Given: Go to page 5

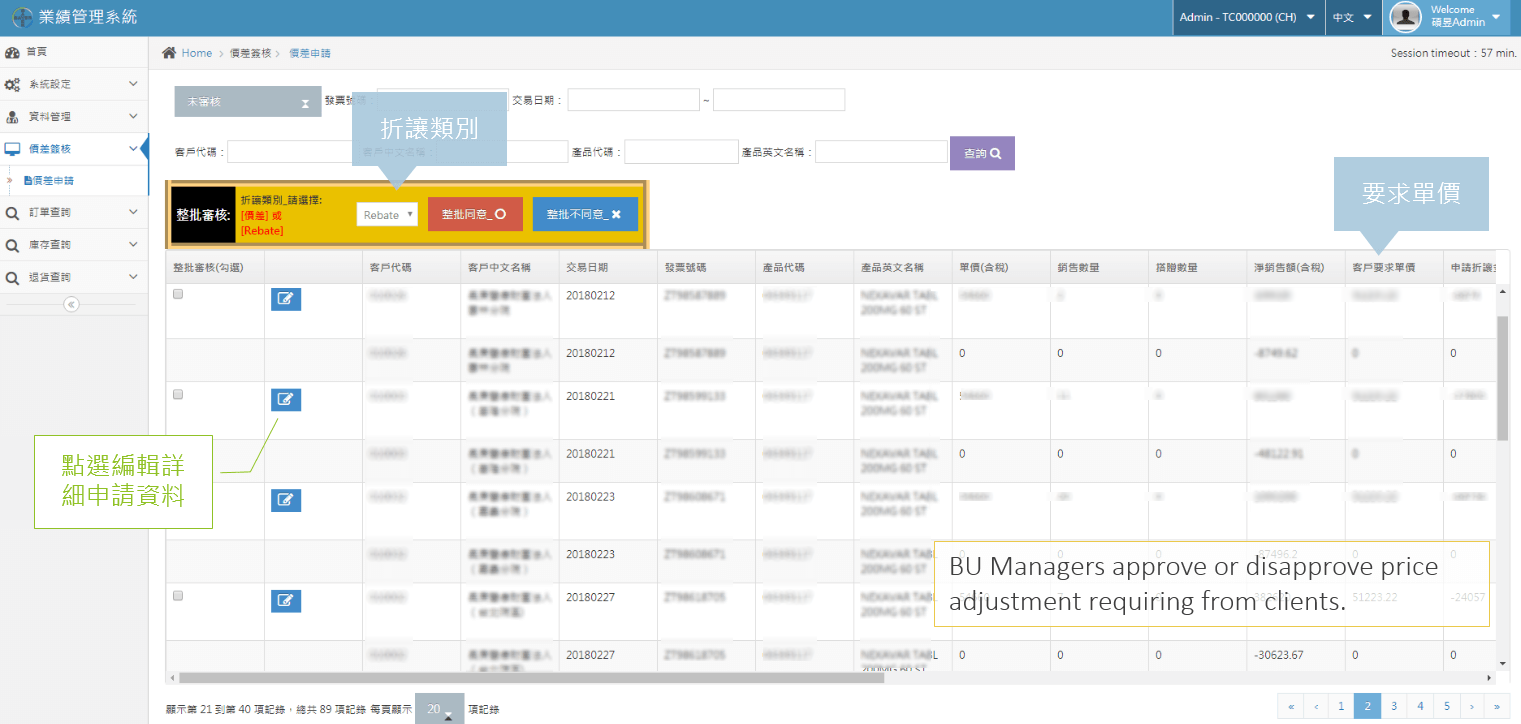Looking at the screenshot, I should [1446, 706].
